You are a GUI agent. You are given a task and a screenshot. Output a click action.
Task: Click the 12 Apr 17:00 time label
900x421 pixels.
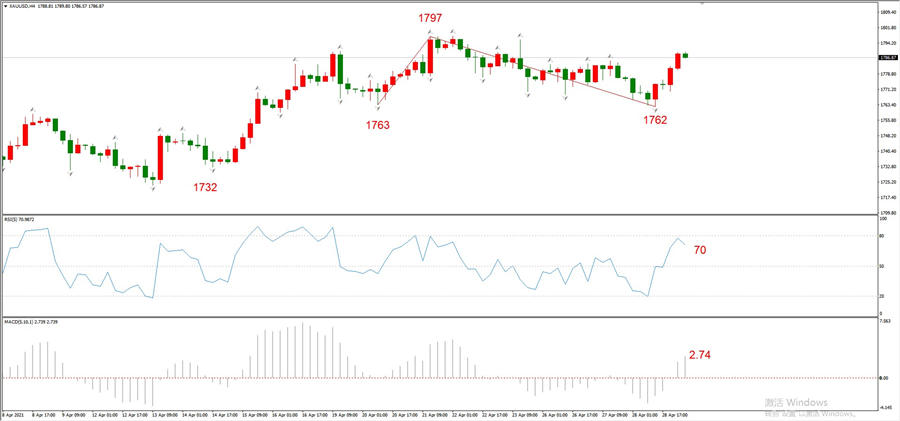point(134,415)
